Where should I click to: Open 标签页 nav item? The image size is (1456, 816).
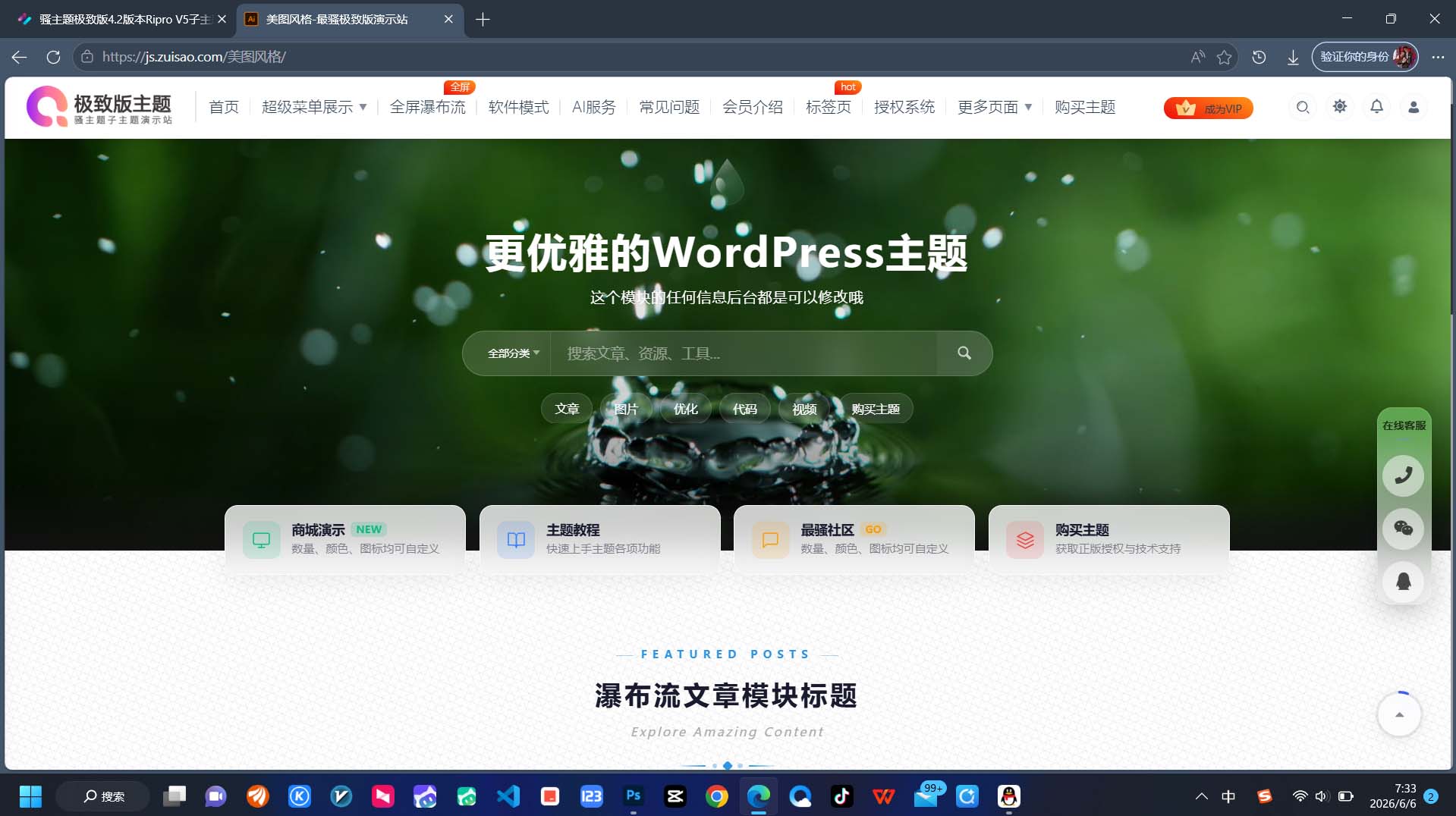pos(829,107)
